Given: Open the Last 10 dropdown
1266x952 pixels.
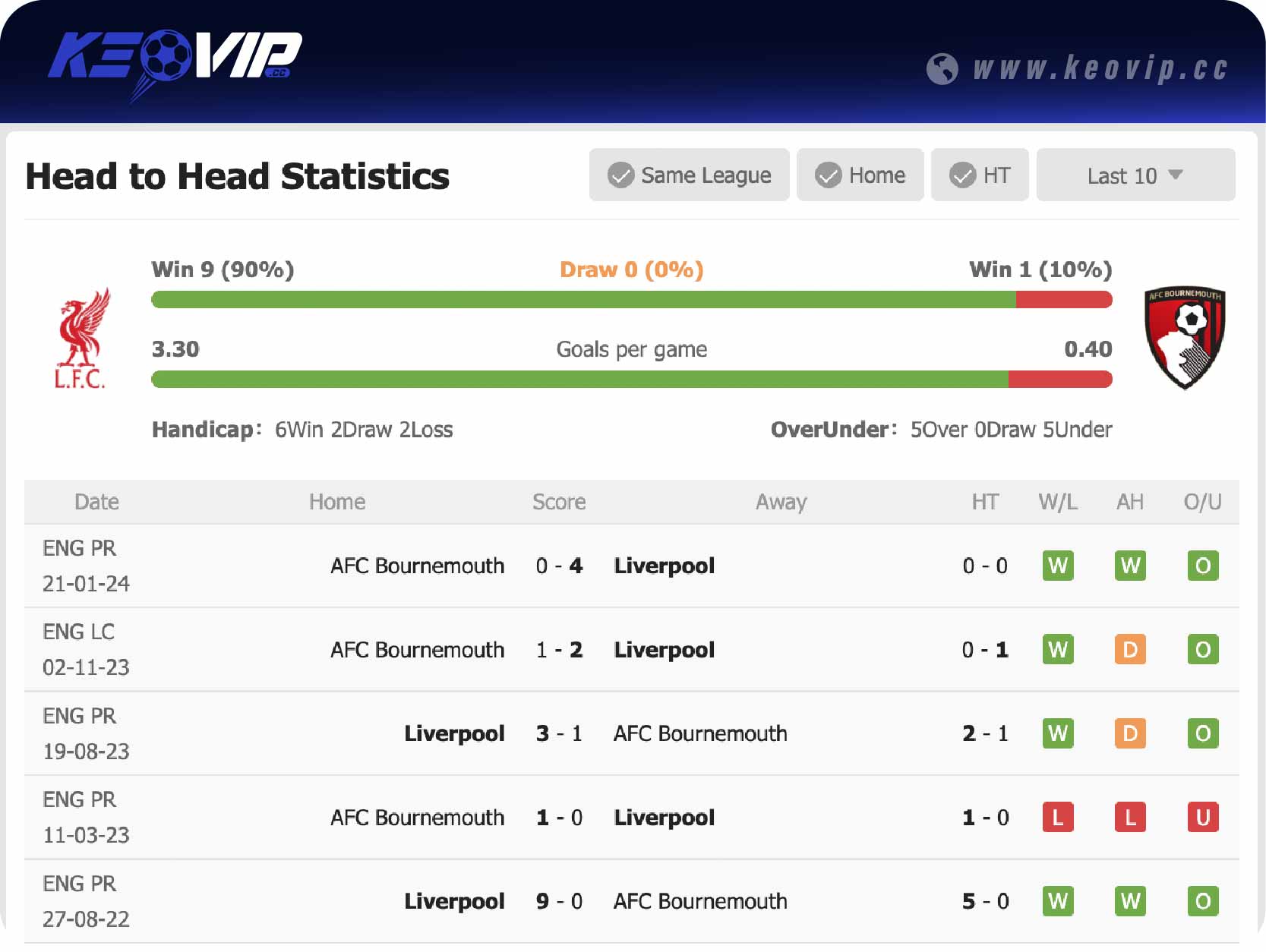Looking at the screenshot, I should coord(1135,175).
